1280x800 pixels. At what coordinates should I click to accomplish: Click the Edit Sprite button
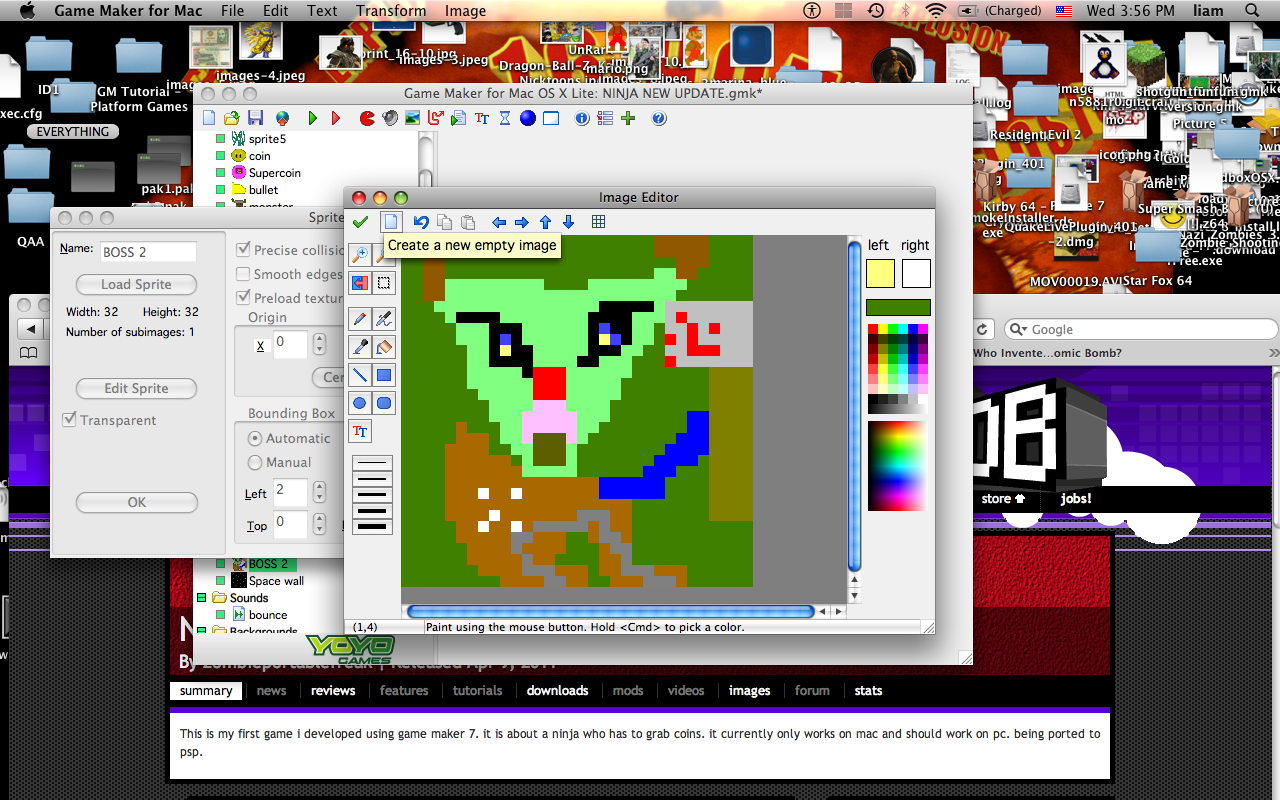(136, 388)
